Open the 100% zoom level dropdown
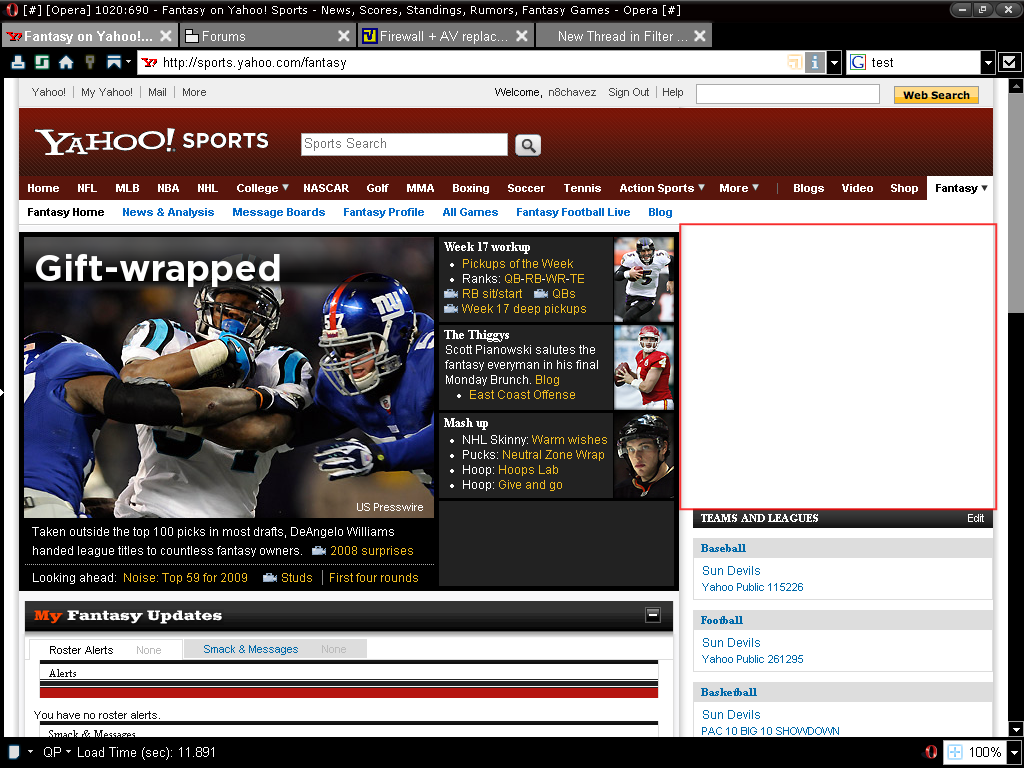The height and width of the screenshot is (768, 1024). pyautogui.click(x=1014, y=752)
